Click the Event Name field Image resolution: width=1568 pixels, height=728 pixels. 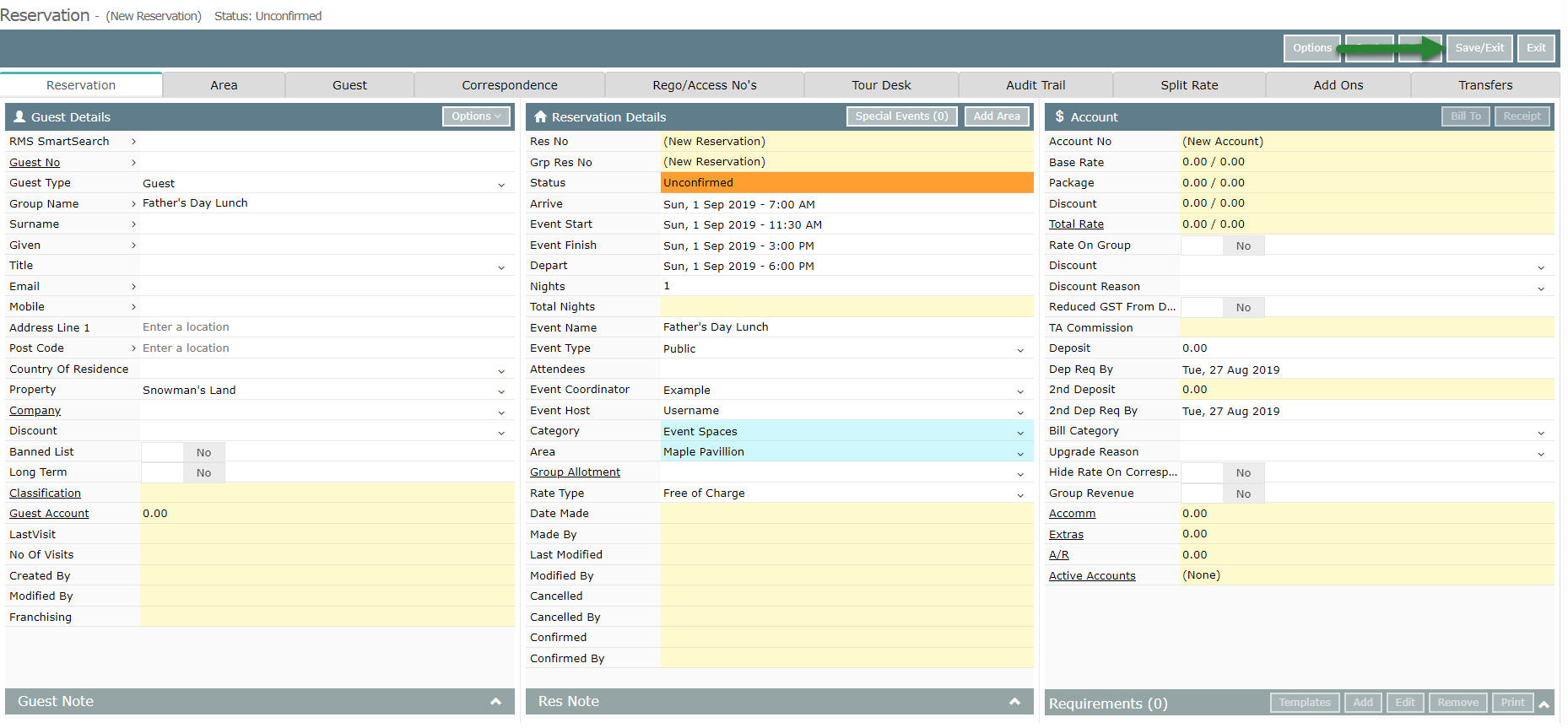[x=846, y=327]
